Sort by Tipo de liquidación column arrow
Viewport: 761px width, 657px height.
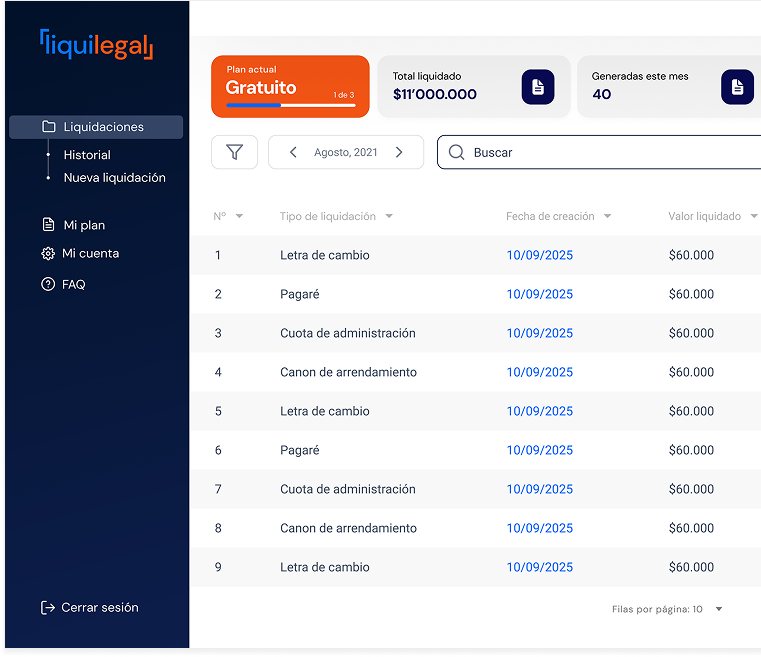(389, 216)
